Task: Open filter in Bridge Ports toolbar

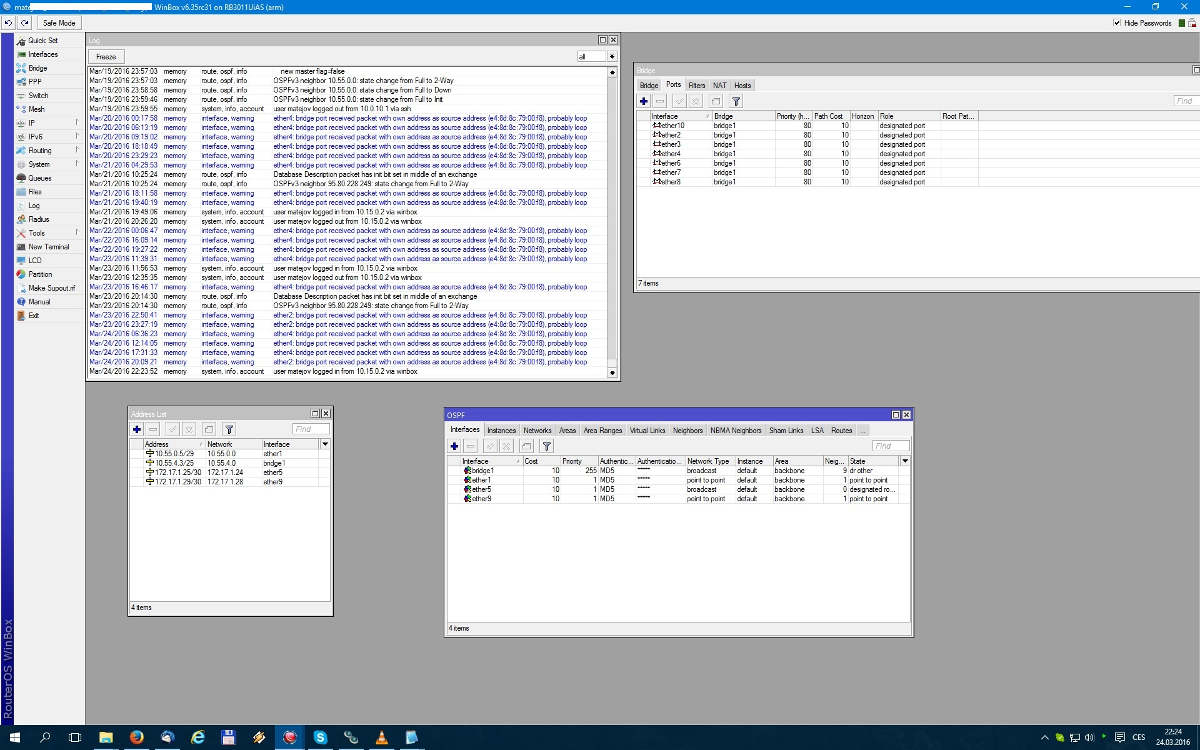Action: (737, 101)
